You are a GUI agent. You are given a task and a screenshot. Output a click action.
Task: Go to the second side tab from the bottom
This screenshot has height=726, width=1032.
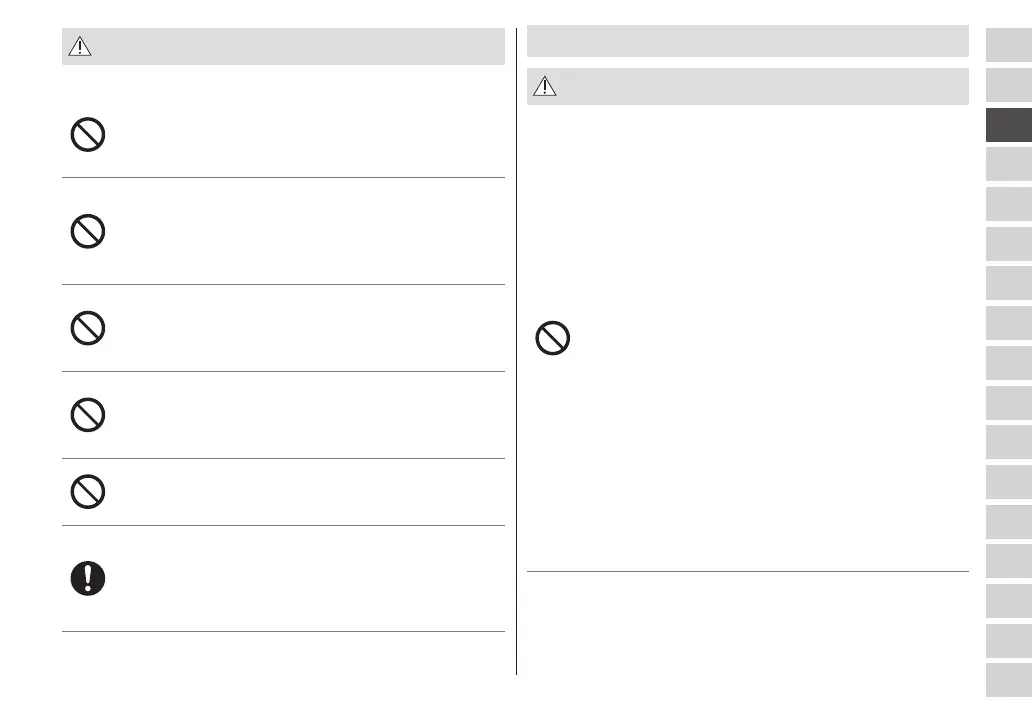click(1008, 640)
